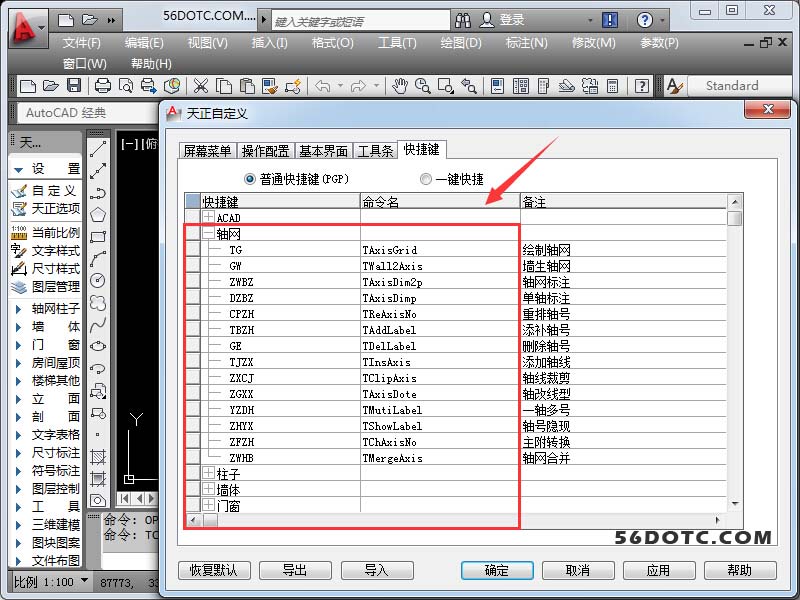800x600 pixels.
Task: Click the Hatch tool icon
Action: (x=98, y=456)
